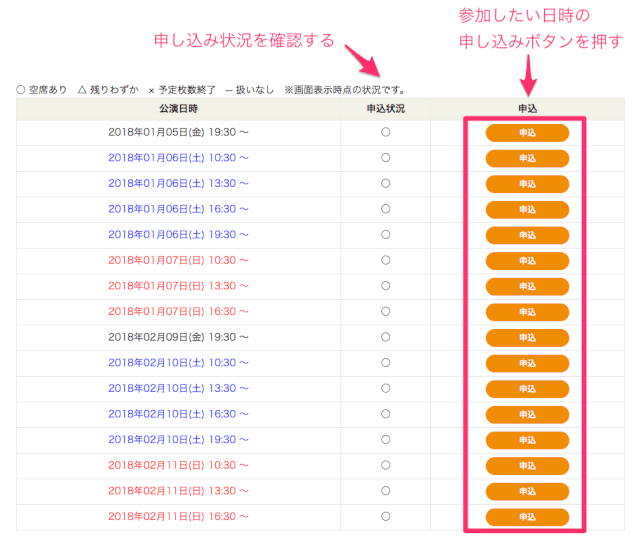Click date text 2018年02月11日(日) 16:30

178,516
